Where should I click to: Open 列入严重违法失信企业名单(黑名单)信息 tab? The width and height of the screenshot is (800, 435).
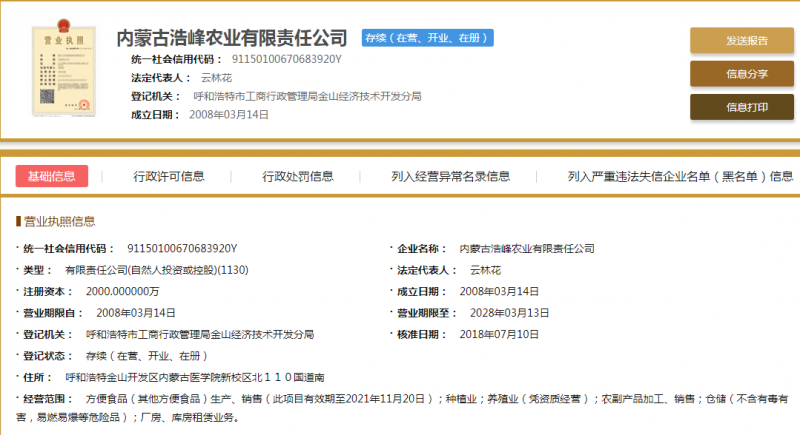coord(680,176)
